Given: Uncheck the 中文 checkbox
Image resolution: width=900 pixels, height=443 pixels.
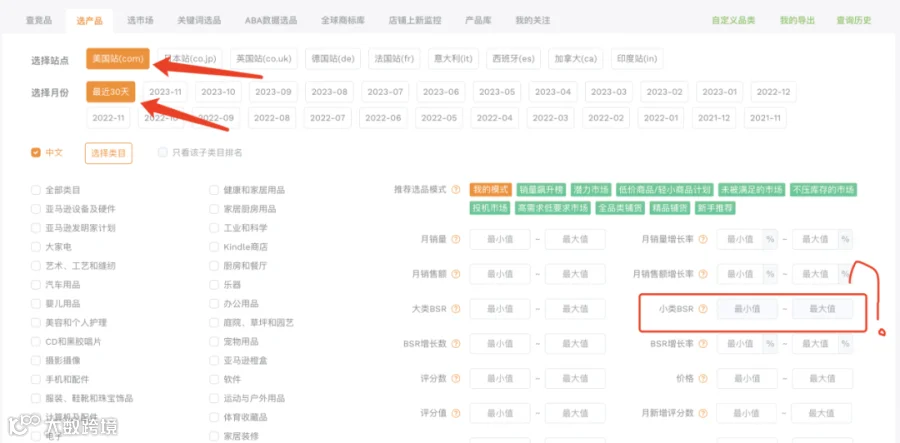Looking at the screenshot, I should 36,153.
